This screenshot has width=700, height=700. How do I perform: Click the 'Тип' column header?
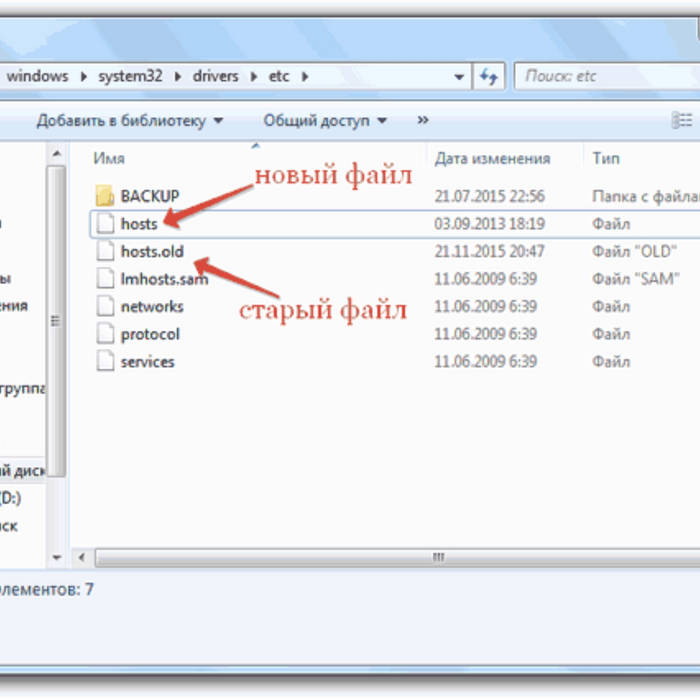point(606,158)
